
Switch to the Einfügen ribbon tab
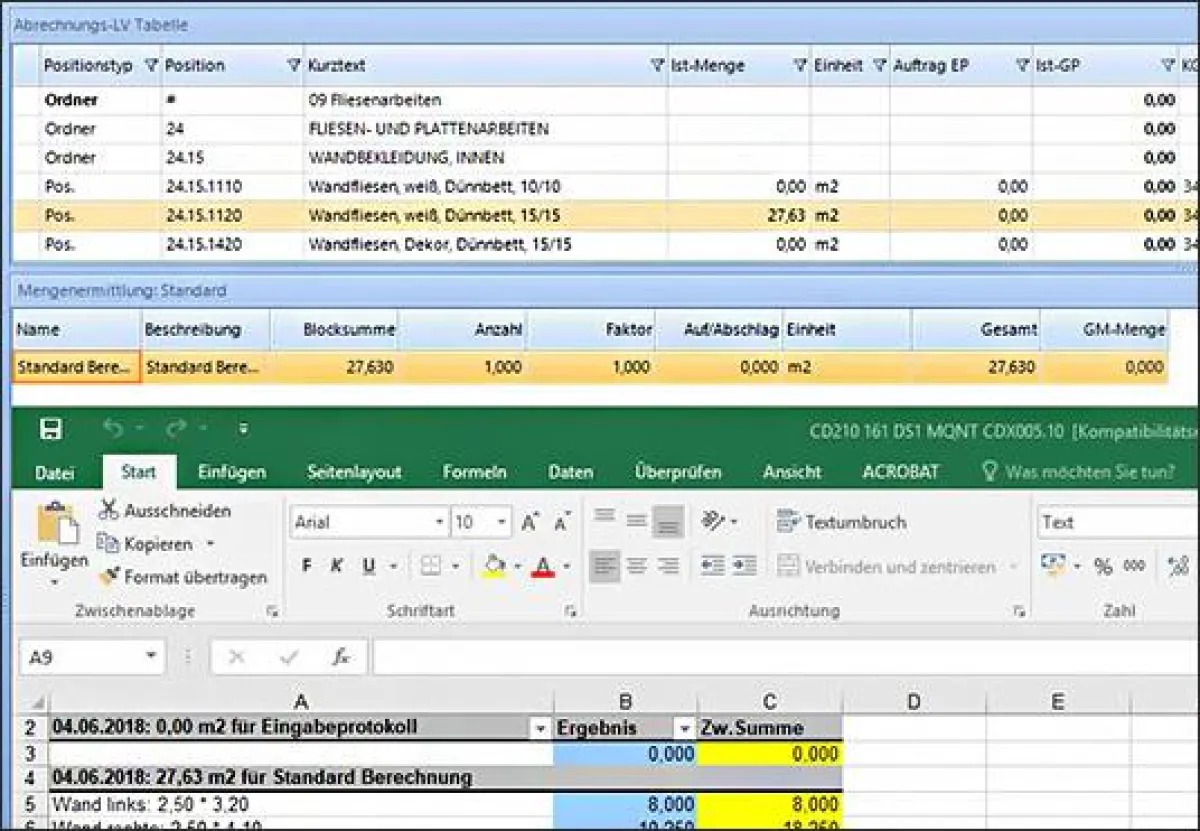(231, 471)
